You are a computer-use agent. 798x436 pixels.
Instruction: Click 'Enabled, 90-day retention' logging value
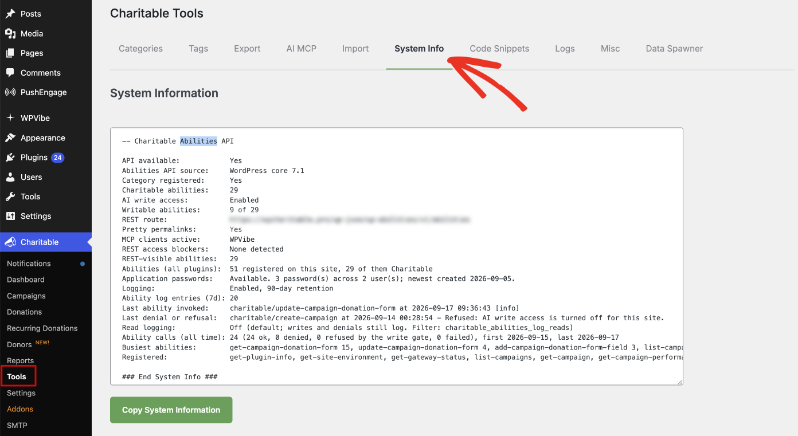(x=281, y=288)
